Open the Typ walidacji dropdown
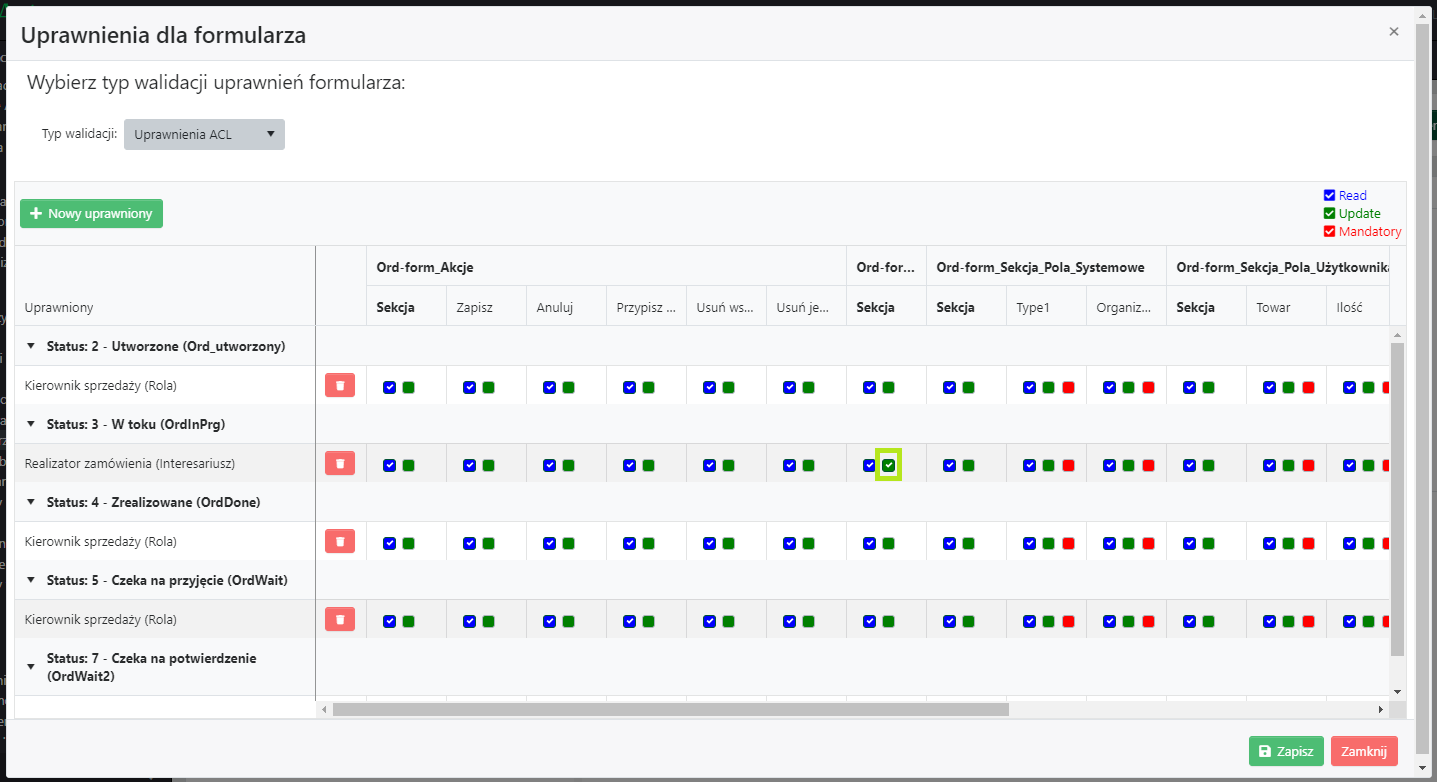 tap(204, 135)
